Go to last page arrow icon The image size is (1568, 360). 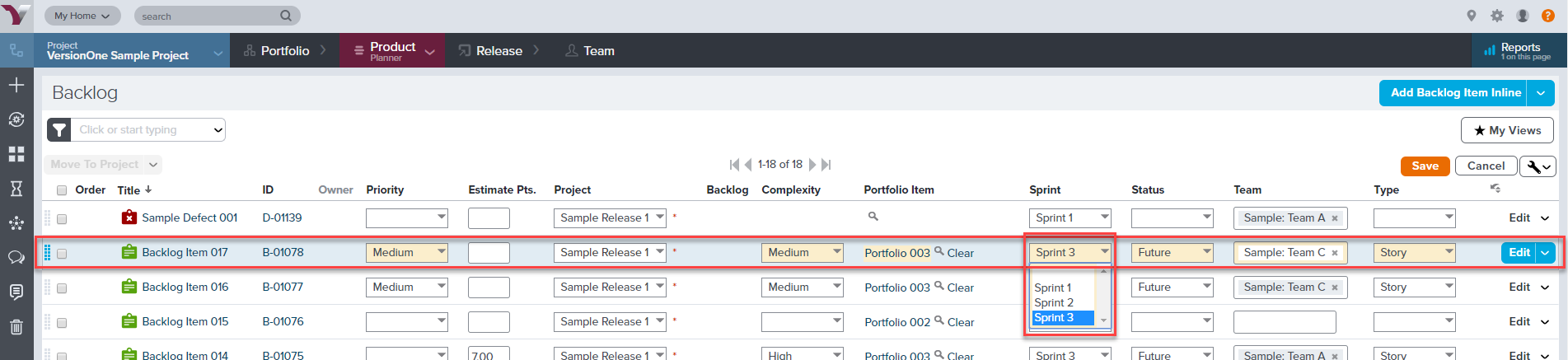tap(826, 165)
